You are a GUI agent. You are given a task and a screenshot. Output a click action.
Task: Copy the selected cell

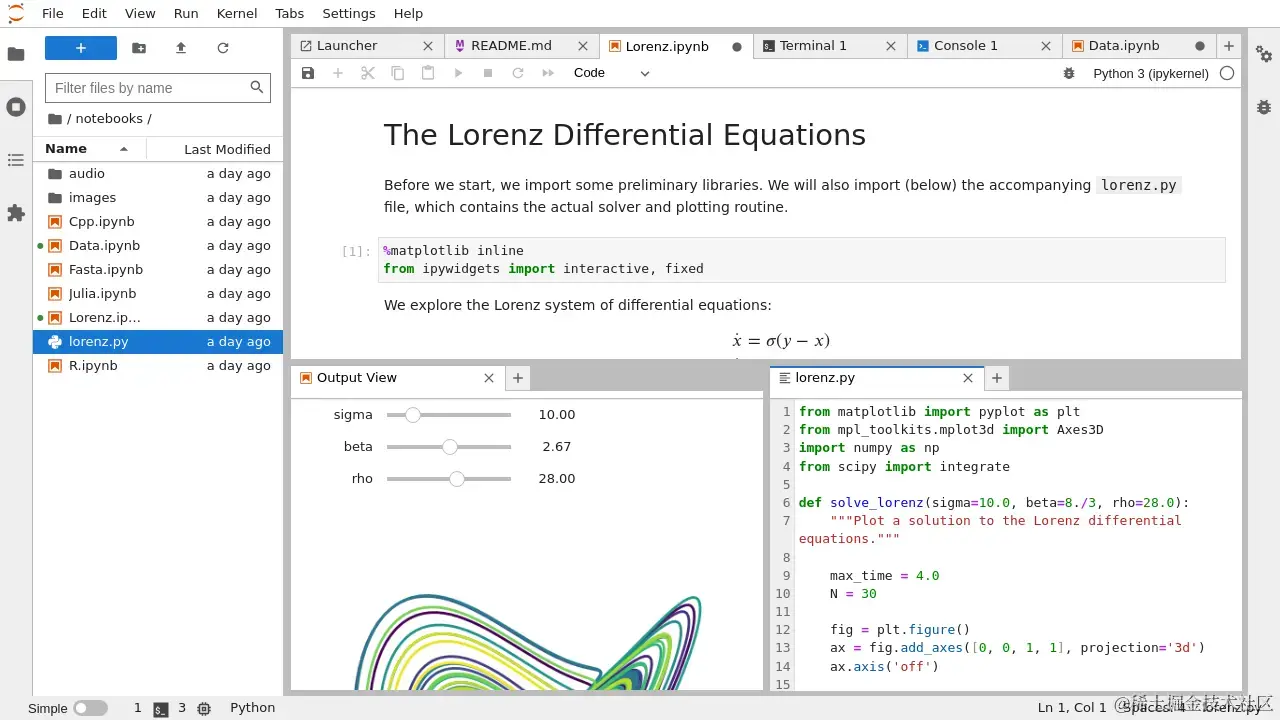coord(398,73)
